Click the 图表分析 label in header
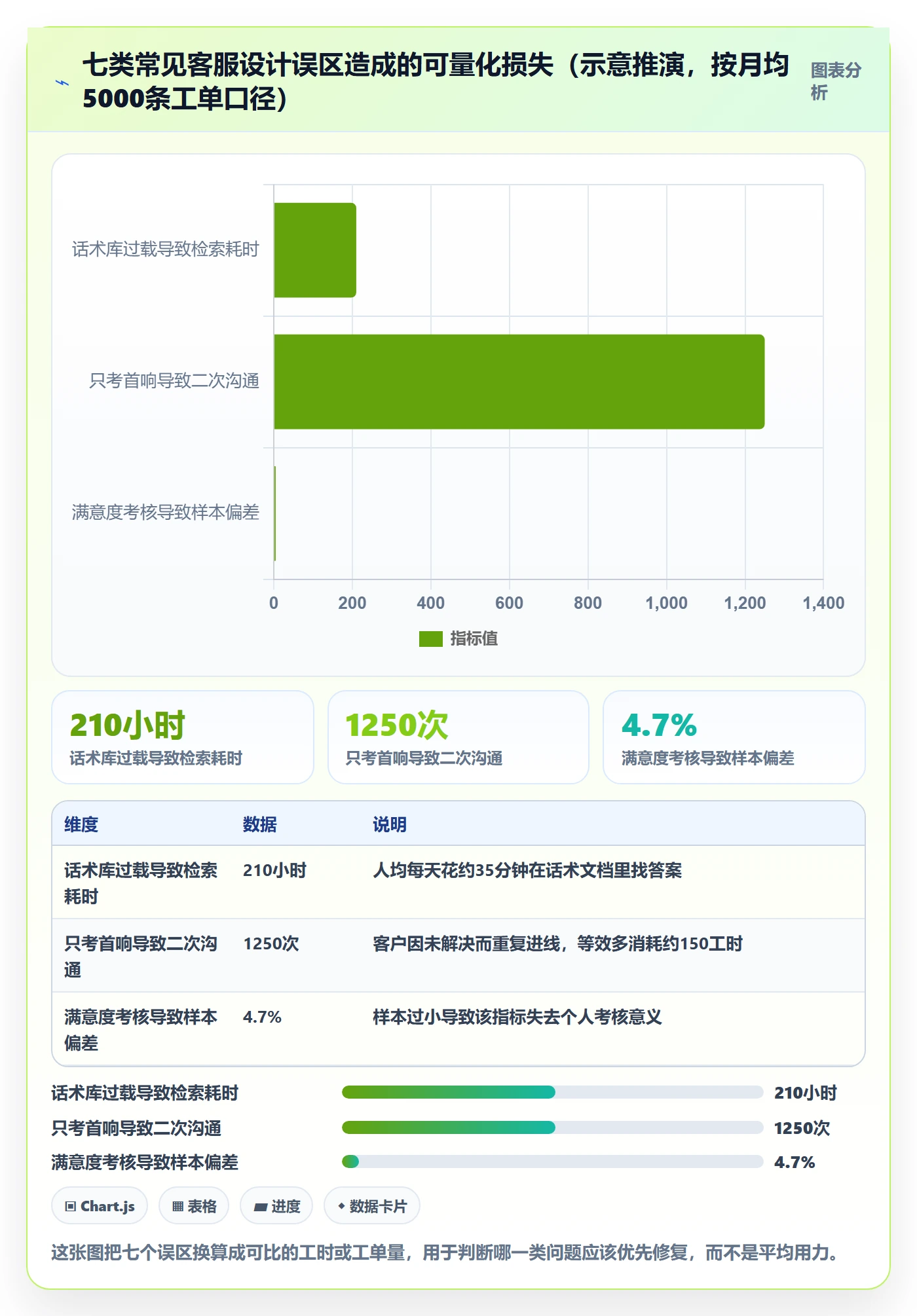Image resolution: width=917 pixels, height=1316 pixels. coord(836,81)
